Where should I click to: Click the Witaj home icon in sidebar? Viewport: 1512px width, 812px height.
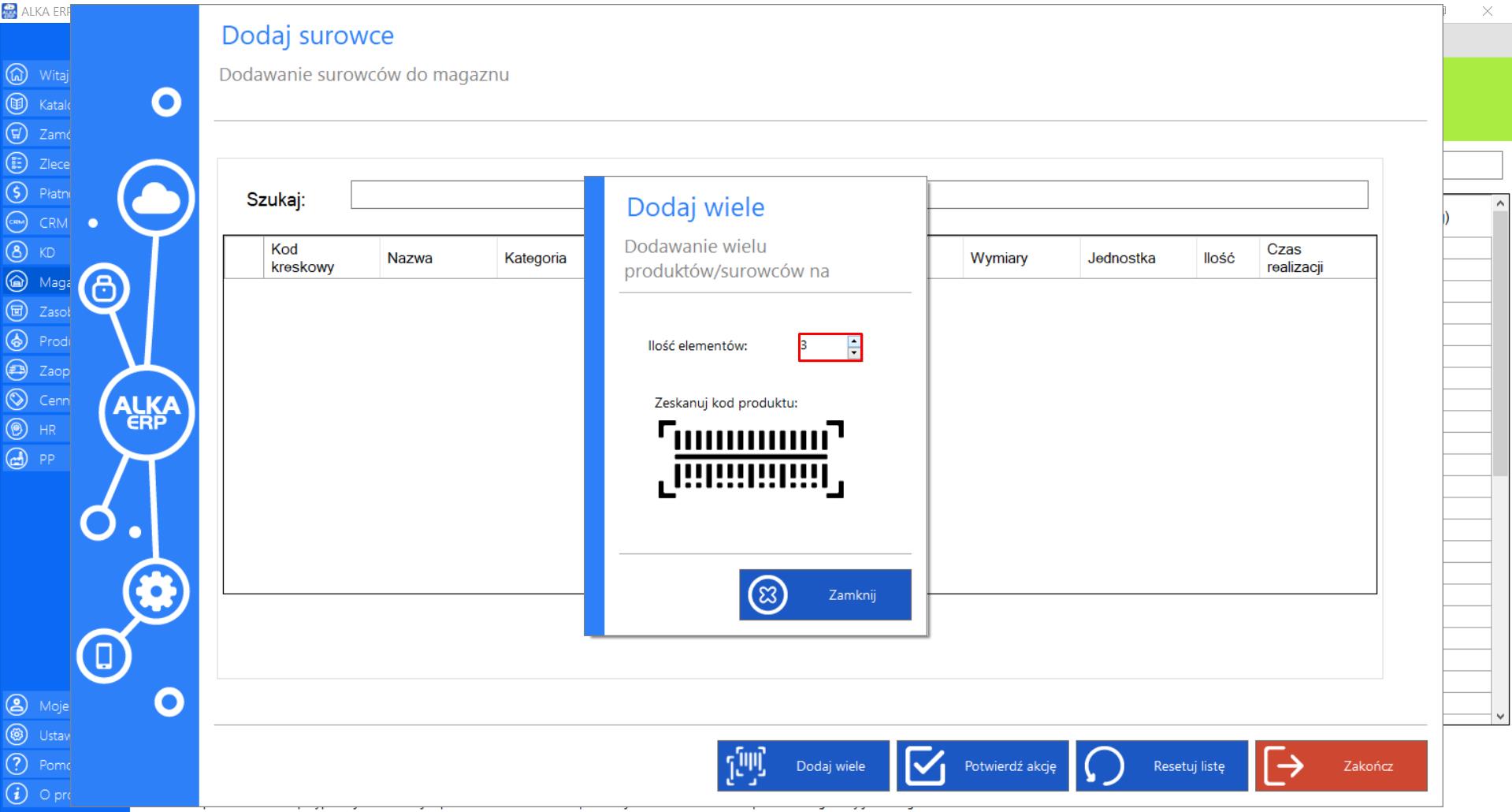click(x=17, y=74)
